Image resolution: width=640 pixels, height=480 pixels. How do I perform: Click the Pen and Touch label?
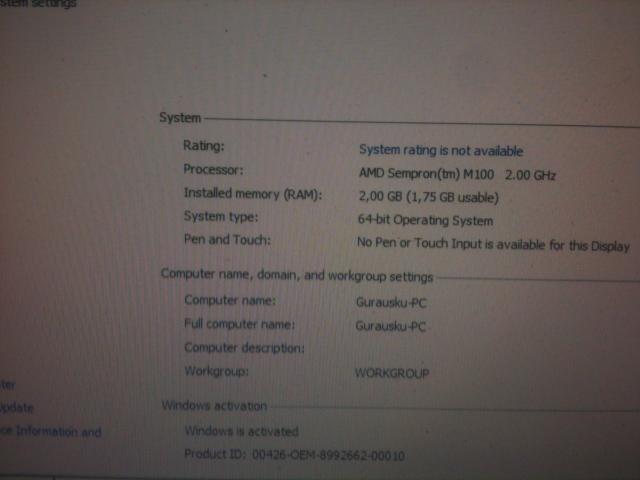pyautogui.click(x=227, y=240)
